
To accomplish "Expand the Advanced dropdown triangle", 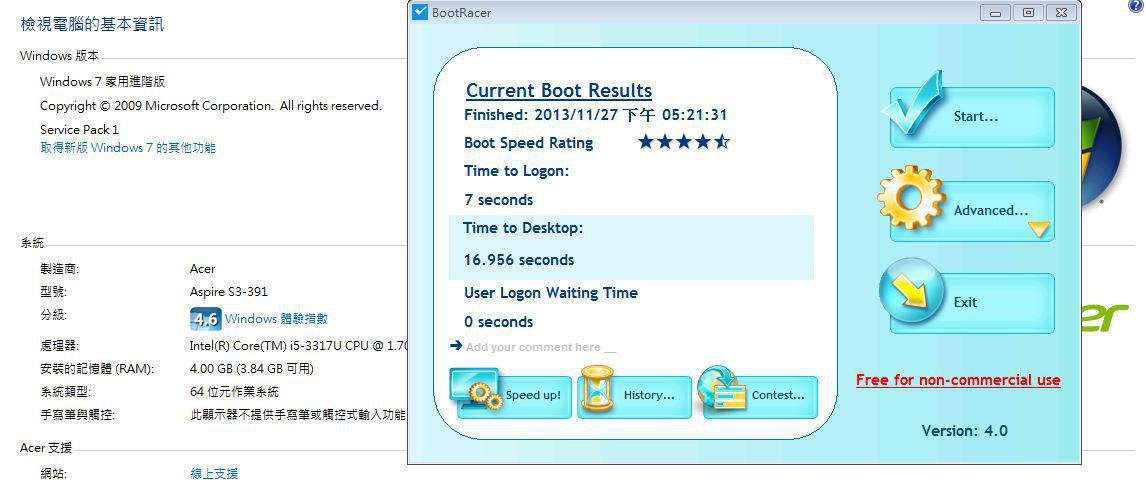I will [1039, 230].
